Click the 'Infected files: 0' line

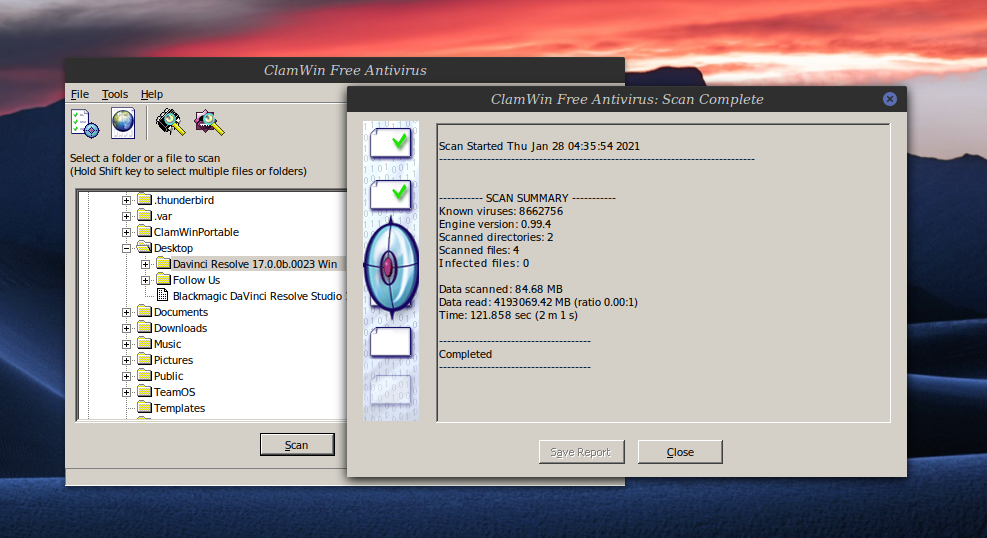point(484,263)
